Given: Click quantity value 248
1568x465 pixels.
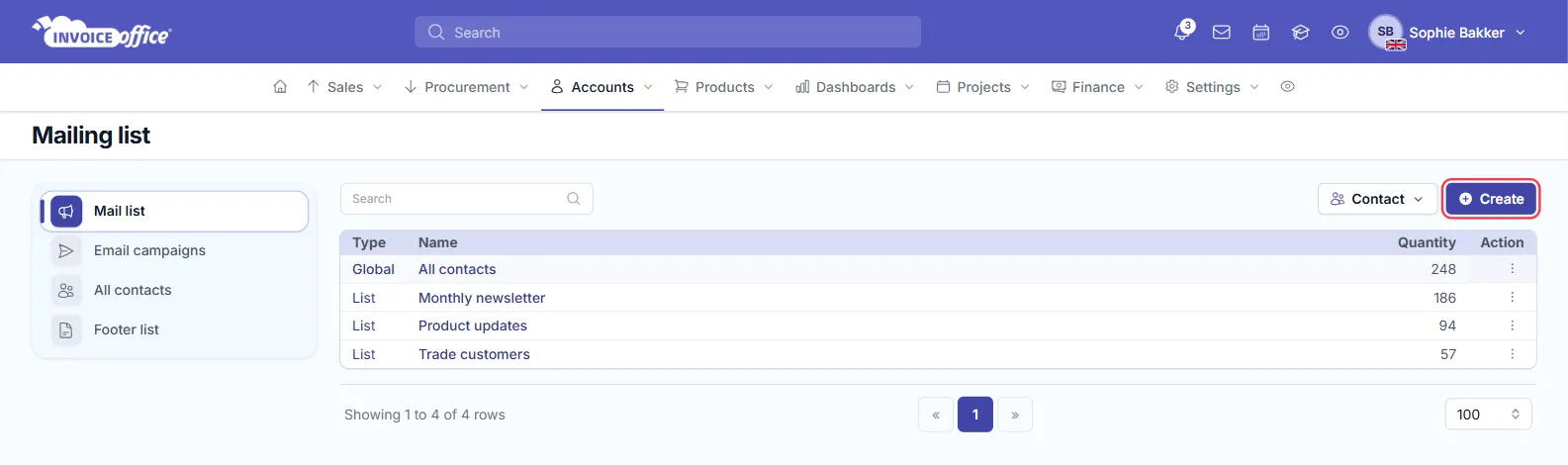Looking at the screenshot, I should (x=1443, y=269).
